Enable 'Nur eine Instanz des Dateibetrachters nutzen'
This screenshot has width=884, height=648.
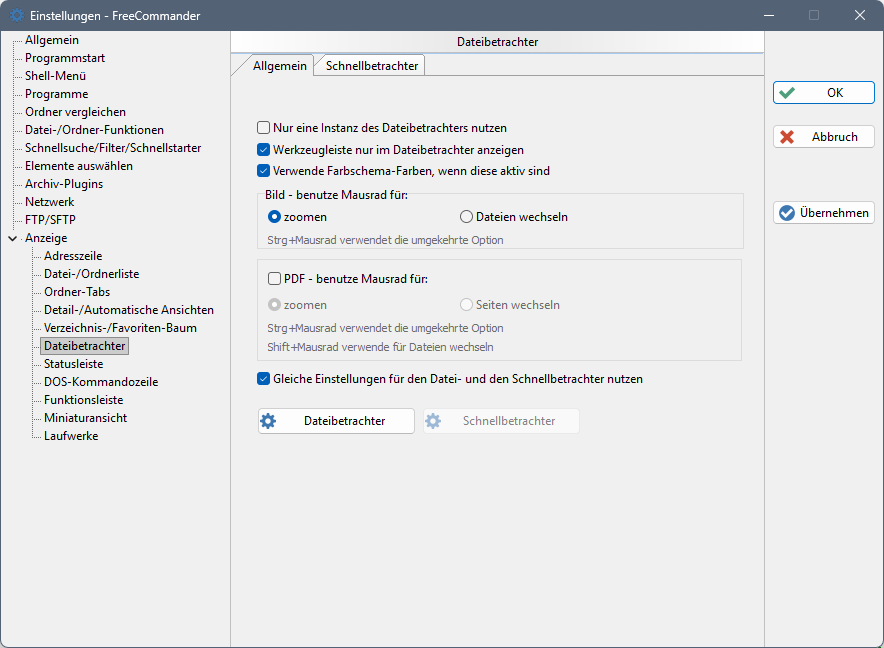tap(264, 128)
